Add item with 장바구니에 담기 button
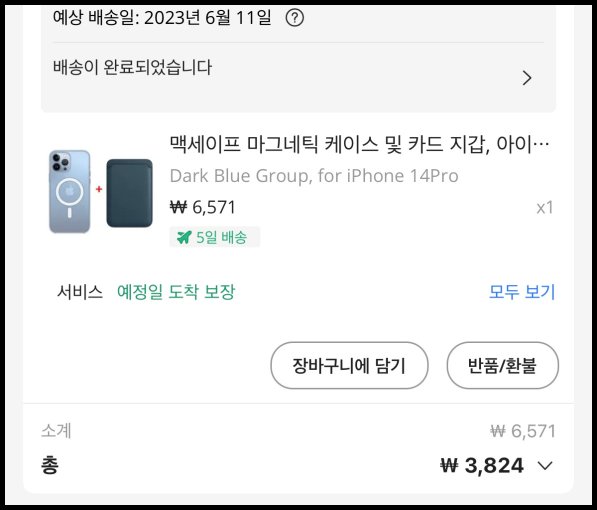This screenshot has height=510, width=597. [349, 365]
